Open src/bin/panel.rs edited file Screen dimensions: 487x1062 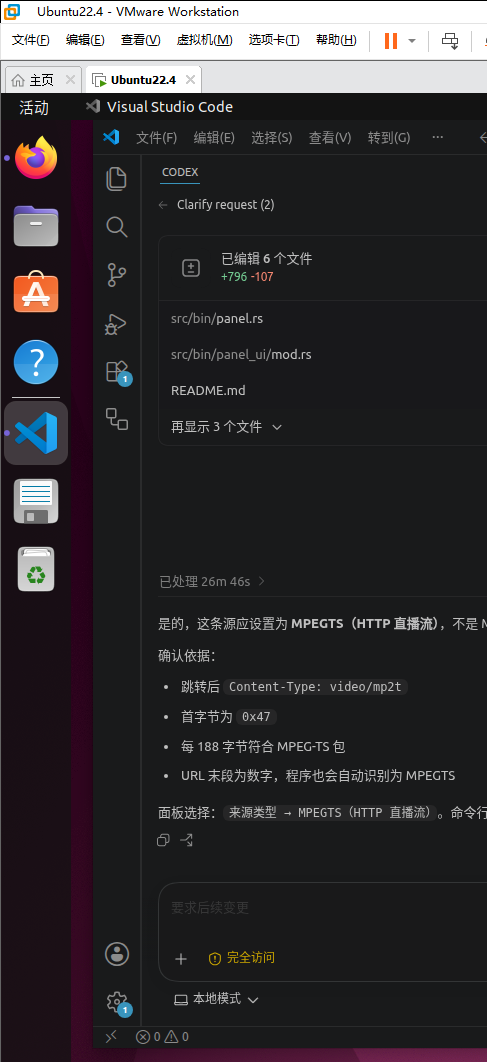pyautogui.click(x=217, y=318)
